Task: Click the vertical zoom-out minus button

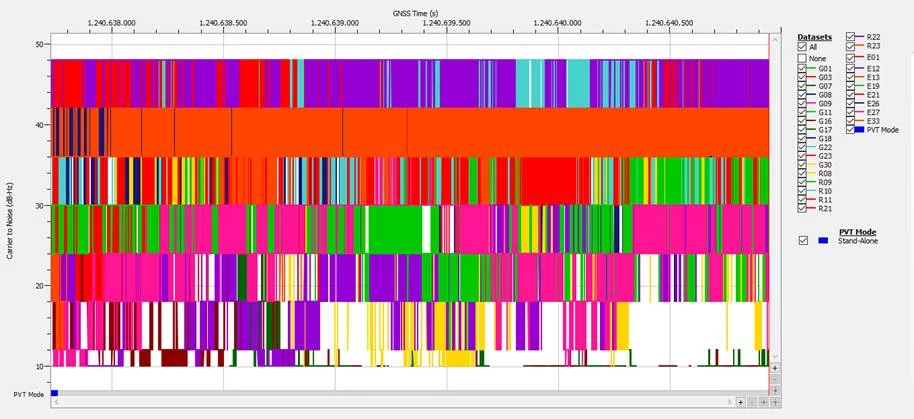Action: (x=775, y=379)
